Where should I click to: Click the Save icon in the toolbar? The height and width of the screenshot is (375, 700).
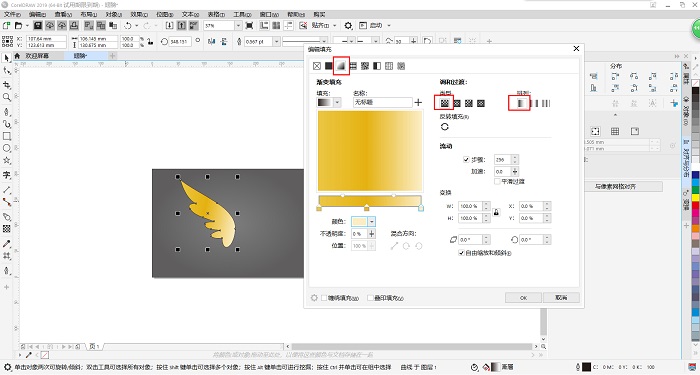pos(38,26)
